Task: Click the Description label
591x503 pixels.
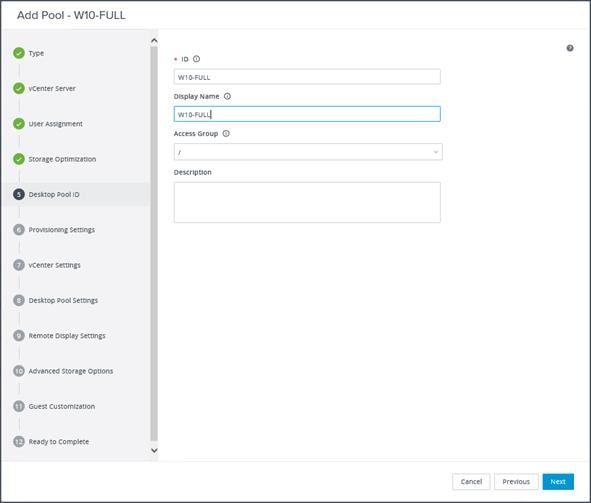Action: (x=193, y=172)
